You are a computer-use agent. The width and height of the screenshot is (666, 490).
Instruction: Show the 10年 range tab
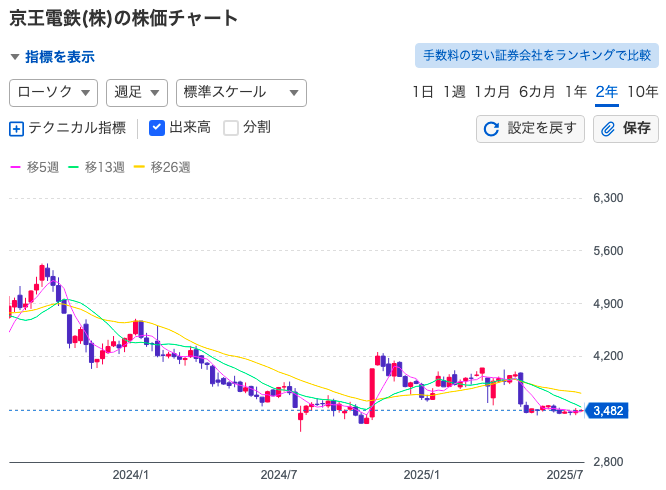coord(643,92)
